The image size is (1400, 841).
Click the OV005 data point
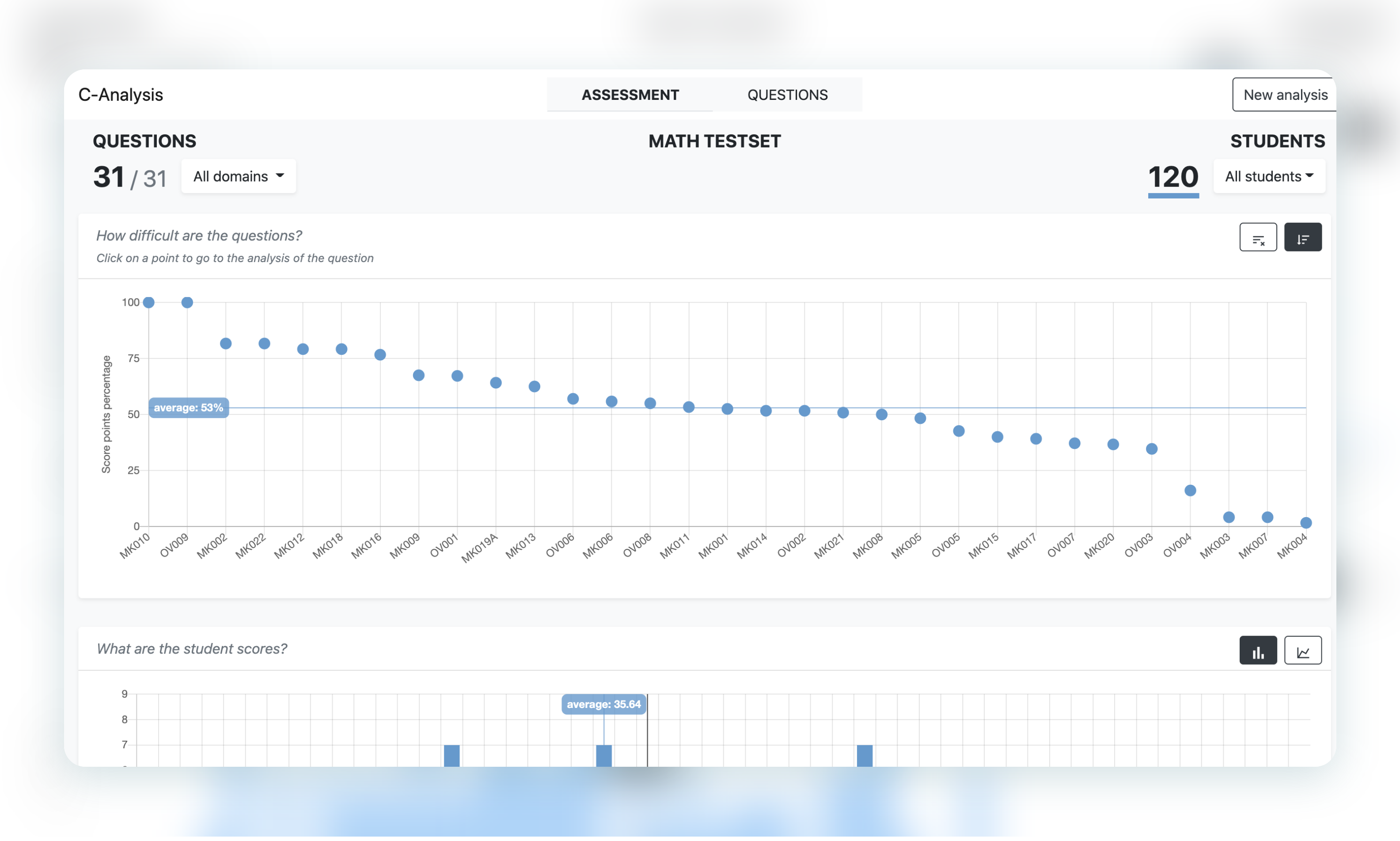click(x=958, y=431)
